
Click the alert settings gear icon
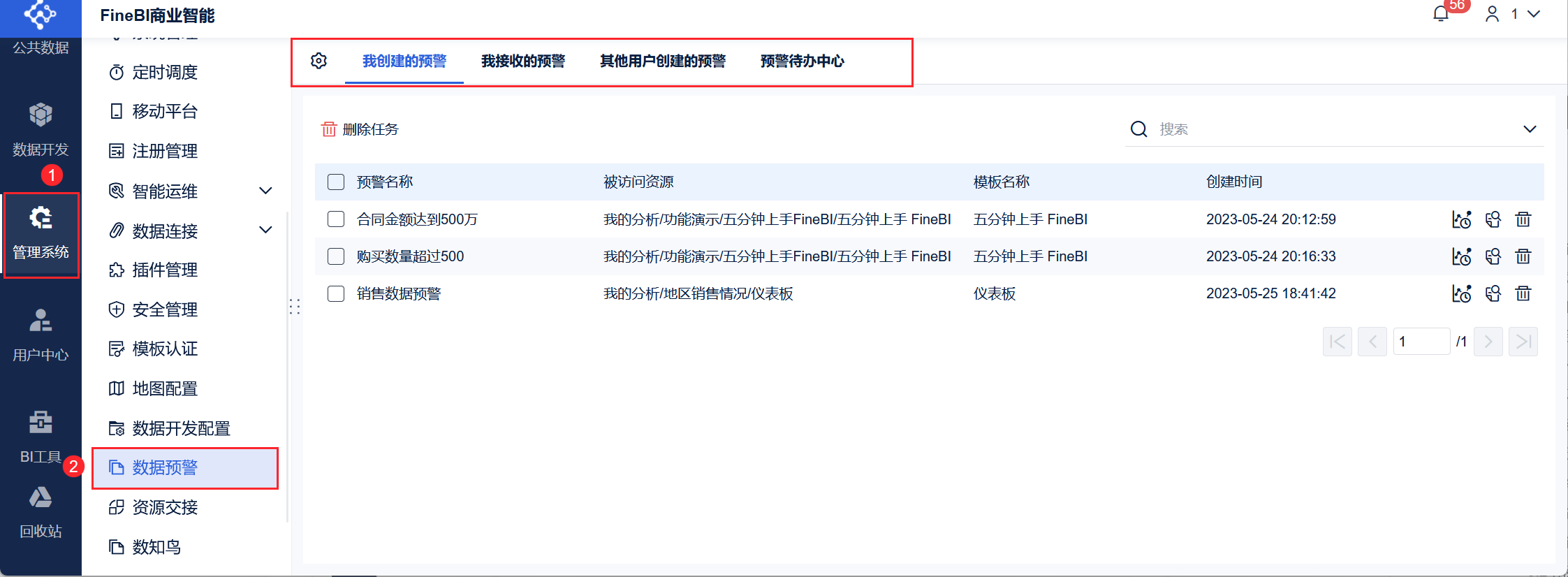tap(318, 61)
